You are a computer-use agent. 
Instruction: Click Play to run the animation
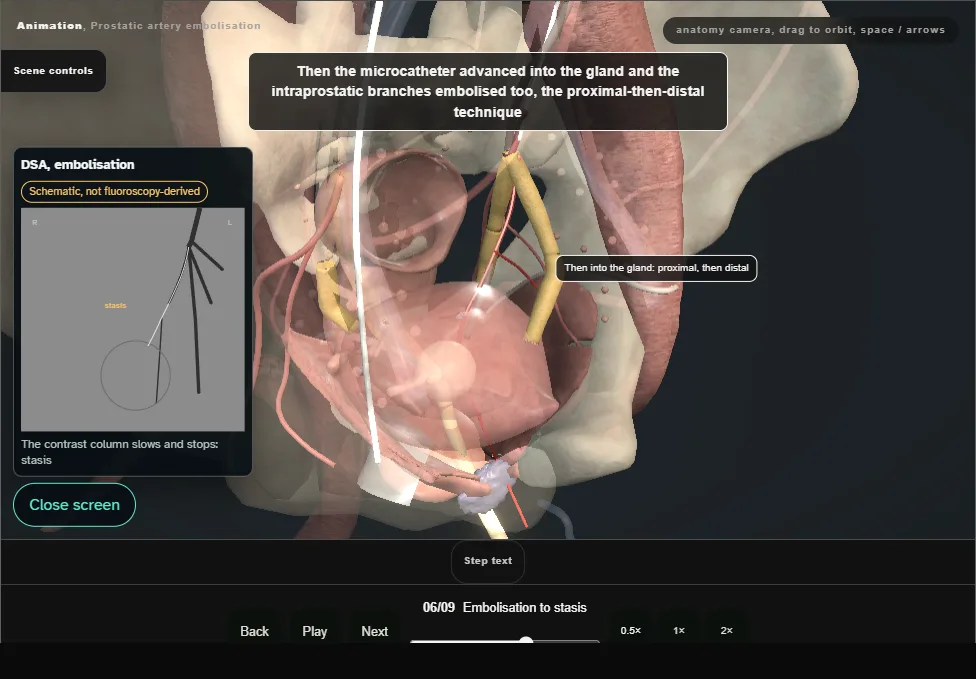tap(314, 631)
